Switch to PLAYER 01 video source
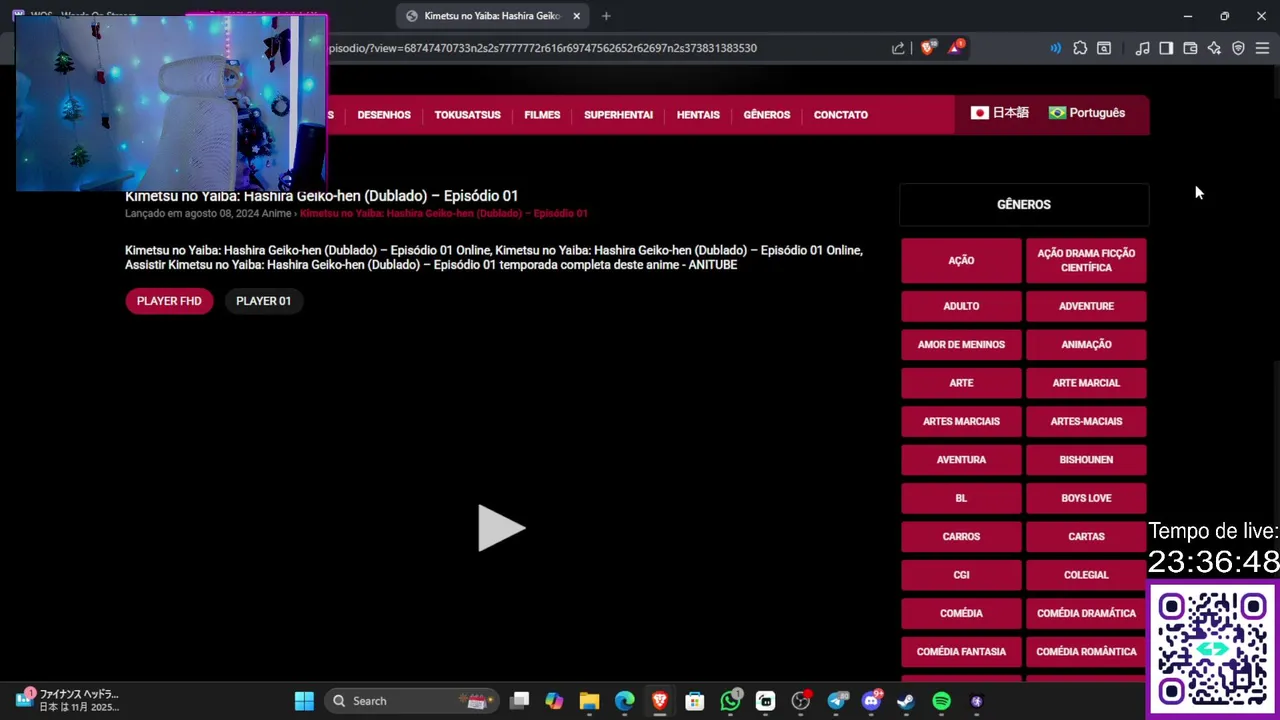The width and height of the screenshot is (1280, 720). click(263, 301)
